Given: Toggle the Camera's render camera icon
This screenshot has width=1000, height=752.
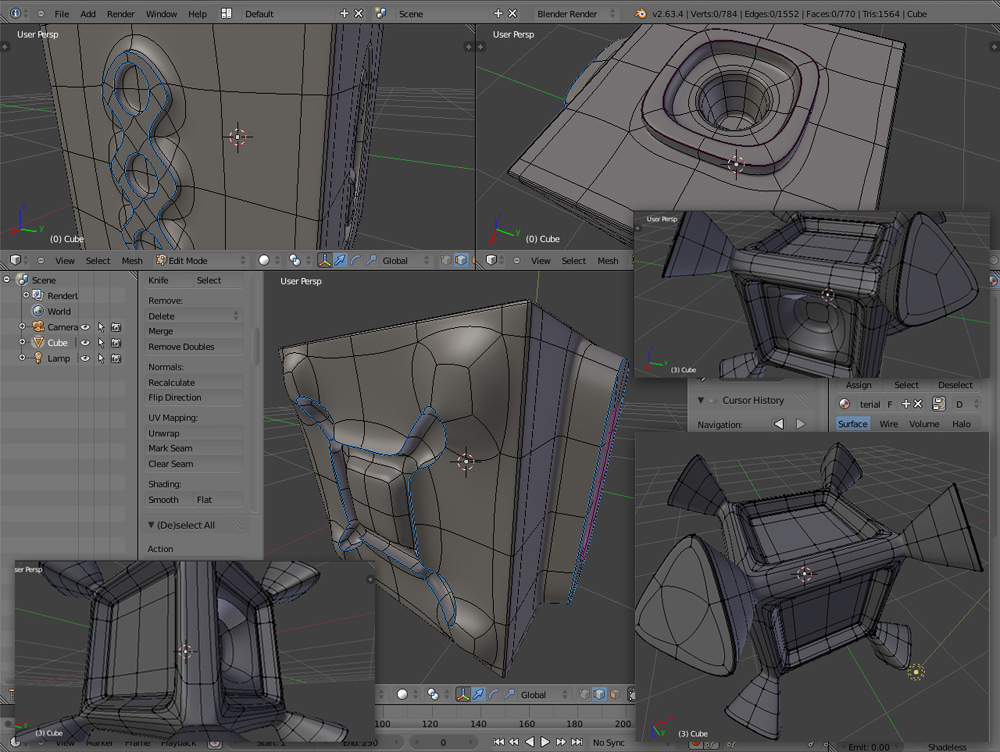Looking at the screenshot, I should (117, 328).
